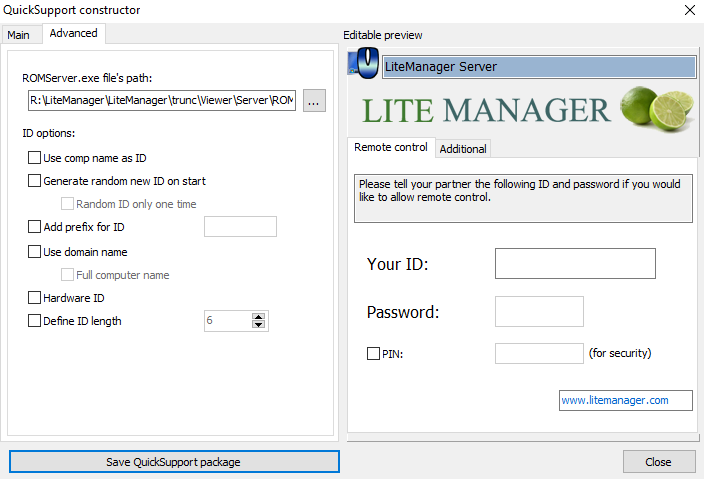The width and height of the screenshot is (704, 479).
Task: Browse for ROMServer.exe with ellipsis button
Action: pos(314,100)
